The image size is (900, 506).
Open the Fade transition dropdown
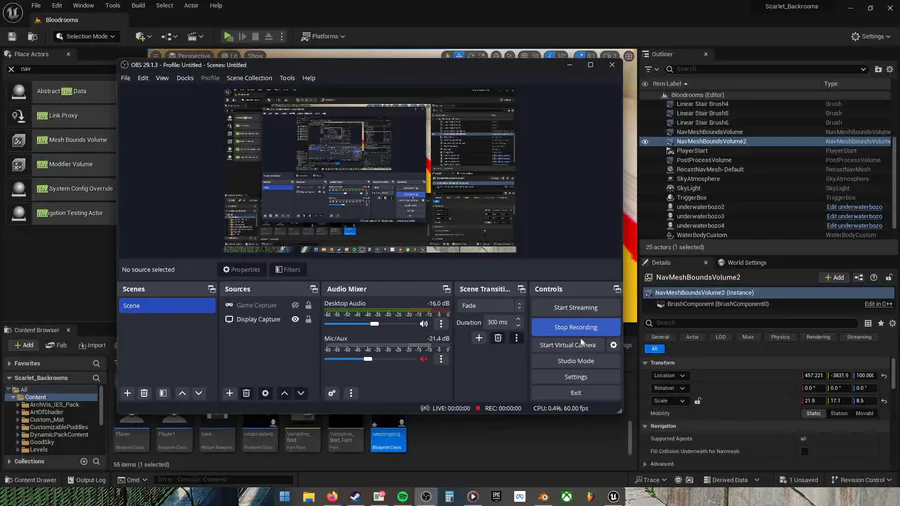pyautogui.click(x=490, y=306)
